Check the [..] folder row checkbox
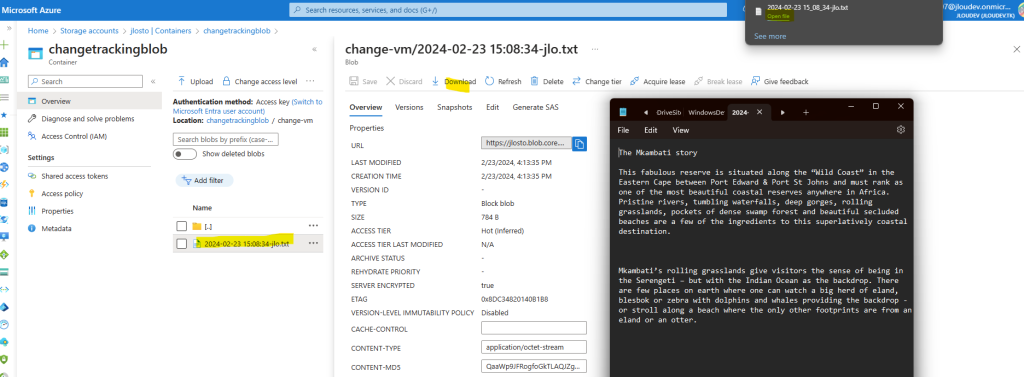The width and height of the screenshot is (1024, 377). pos(182,226)
